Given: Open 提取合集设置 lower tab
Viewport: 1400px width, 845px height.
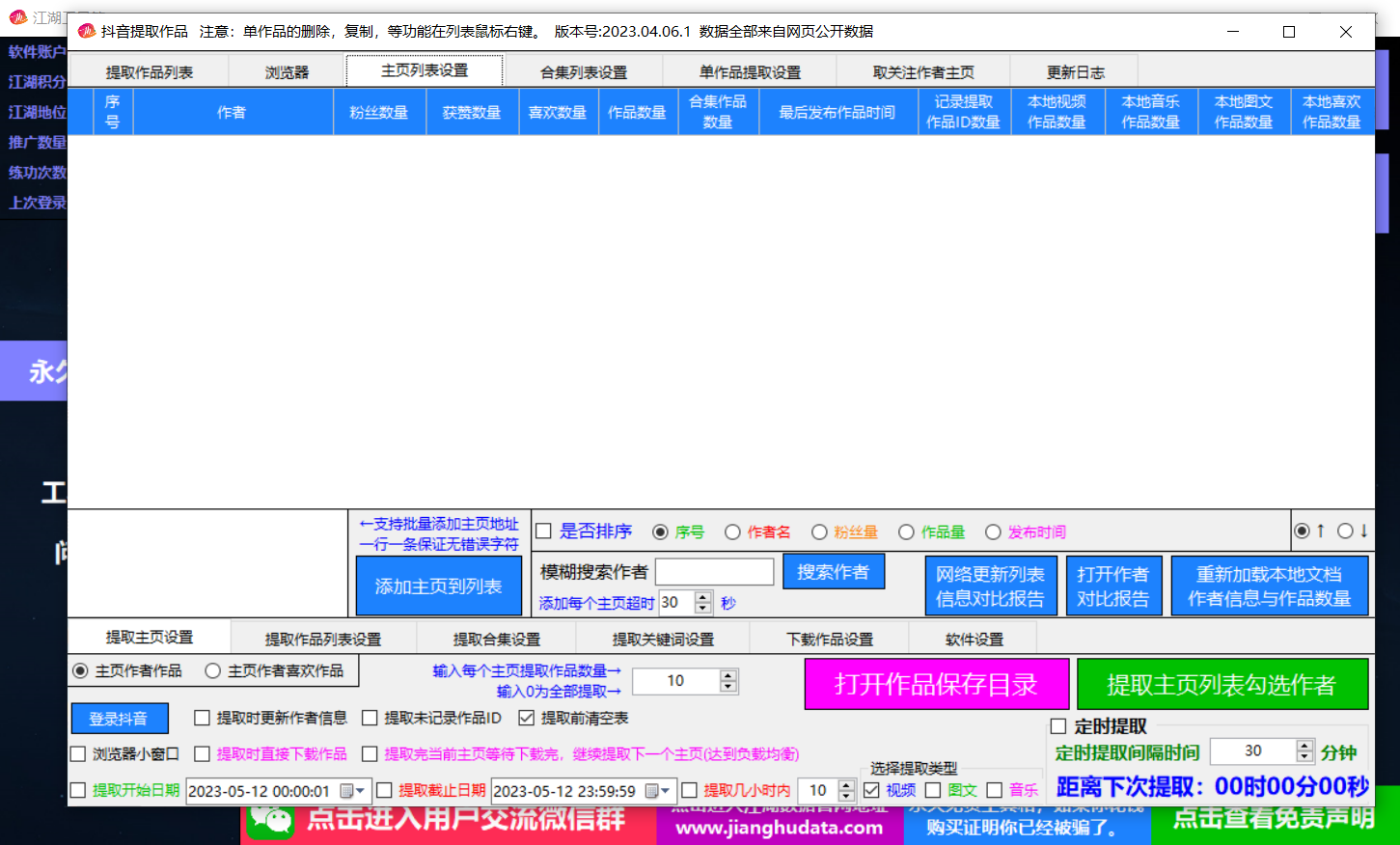Looking at the screenshot, I should tap(497, 640).
